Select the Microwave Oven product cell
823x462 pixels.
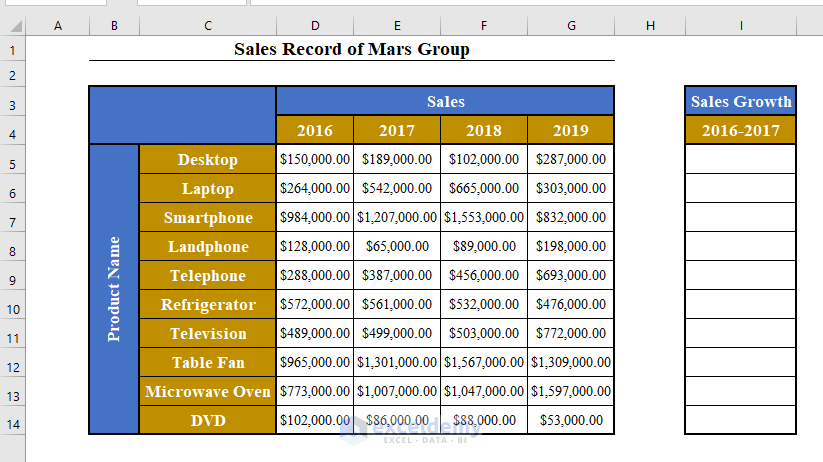(207, 391)
